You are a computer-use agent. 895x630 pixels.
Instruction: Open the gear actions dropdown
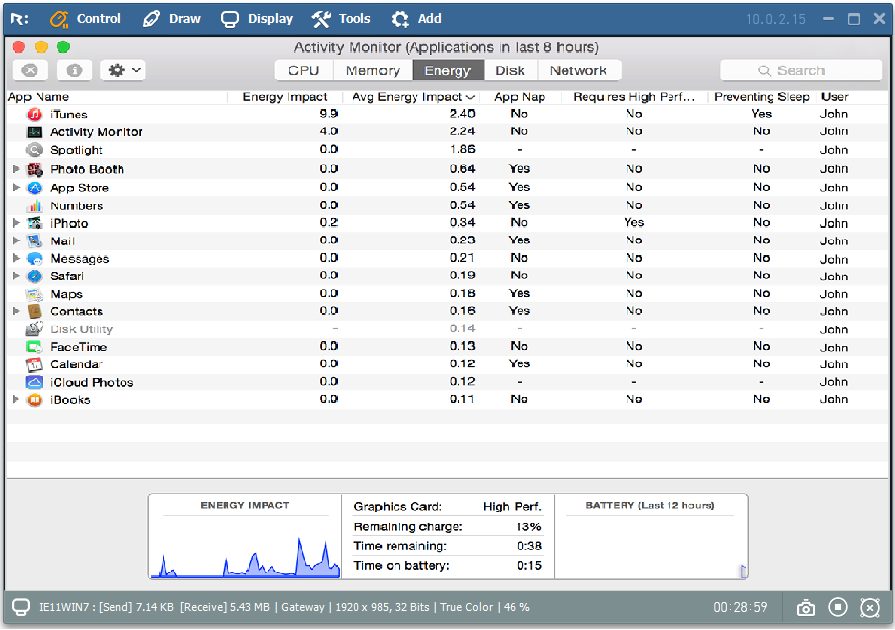click(x=123, y=70)
